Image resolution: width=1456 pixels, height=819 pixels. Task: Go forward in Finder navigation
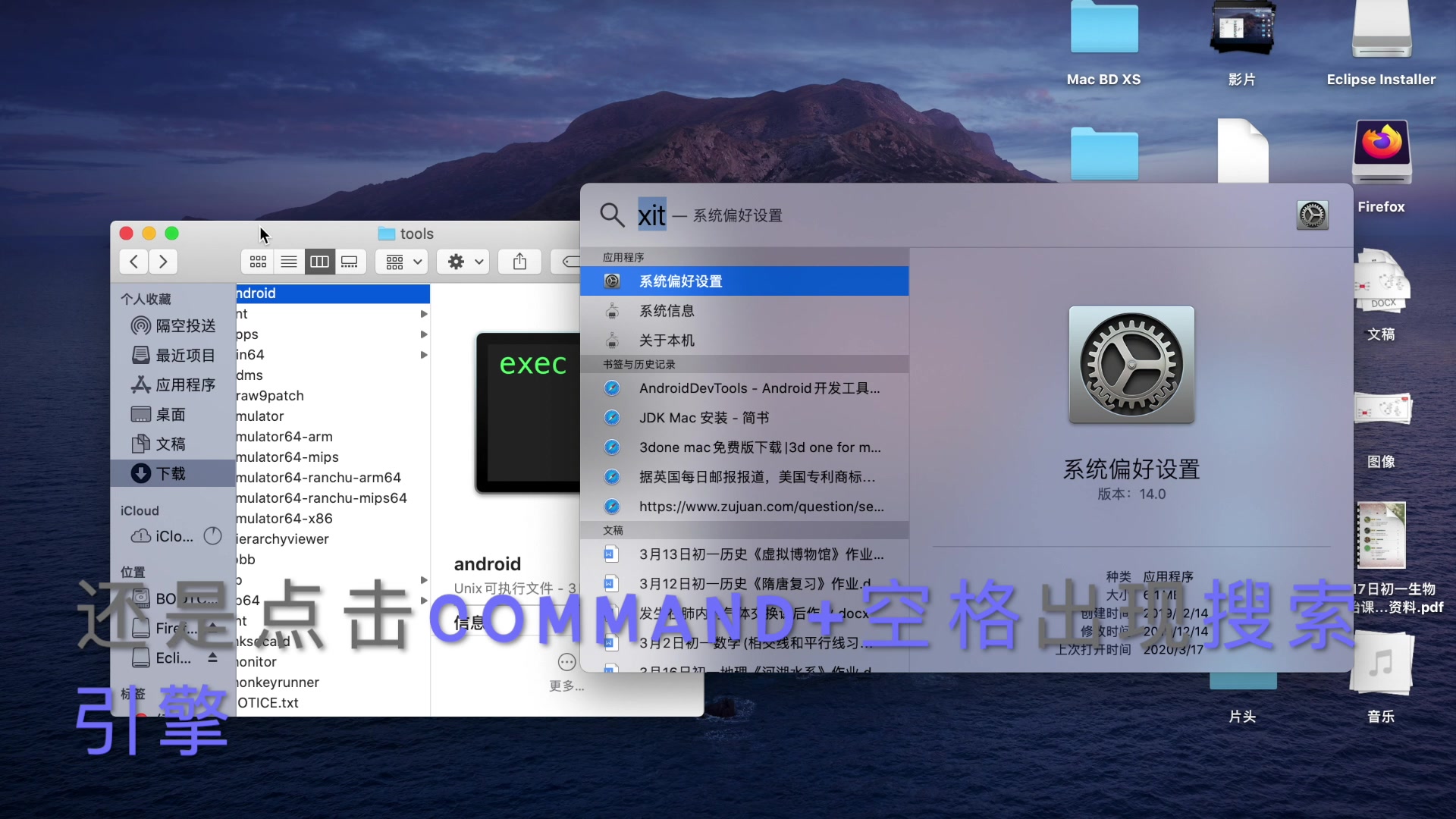point(163,262)
